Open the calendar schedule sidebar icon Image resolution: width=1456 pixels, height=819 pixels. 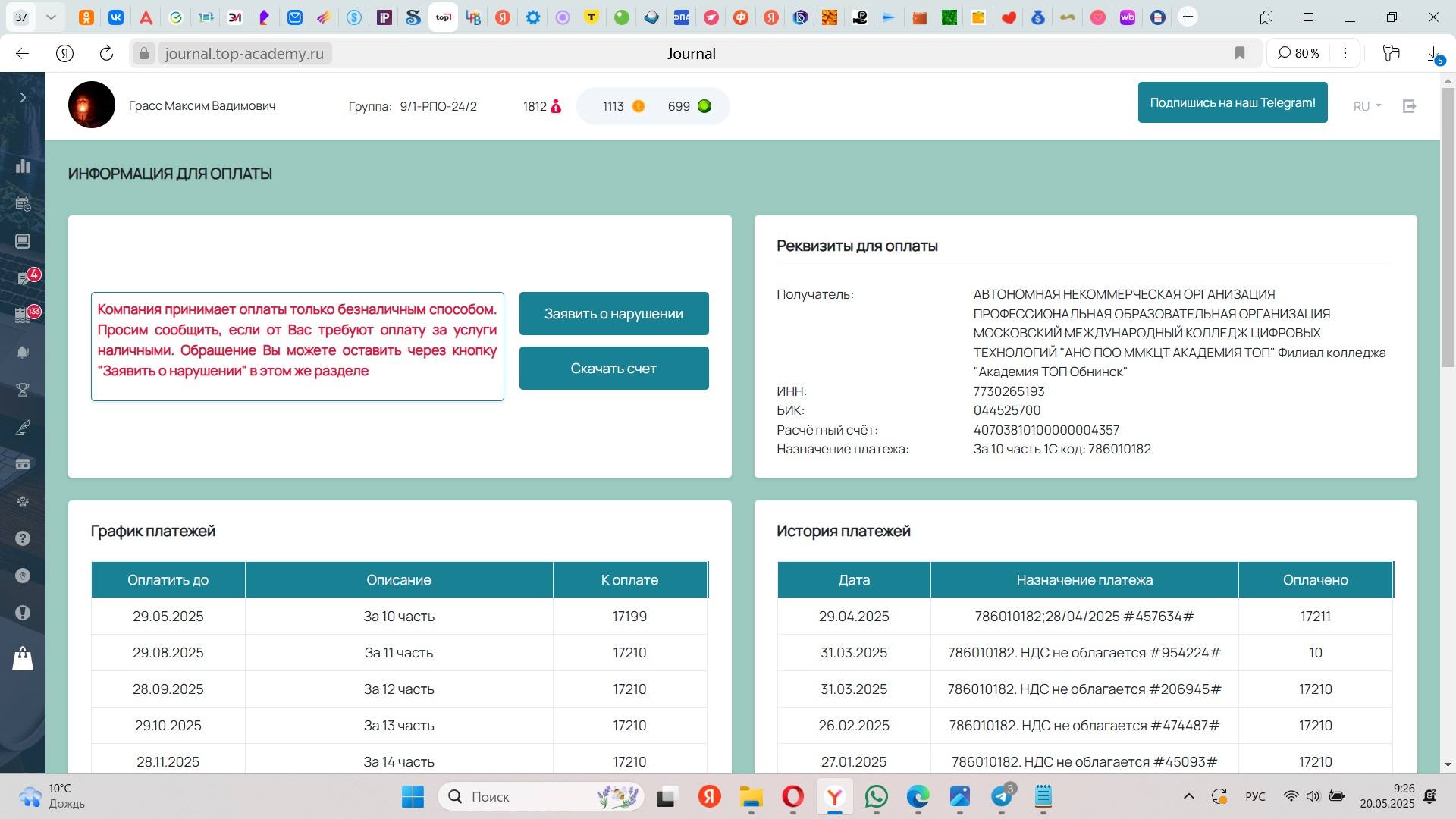click(x=23, y=204)
